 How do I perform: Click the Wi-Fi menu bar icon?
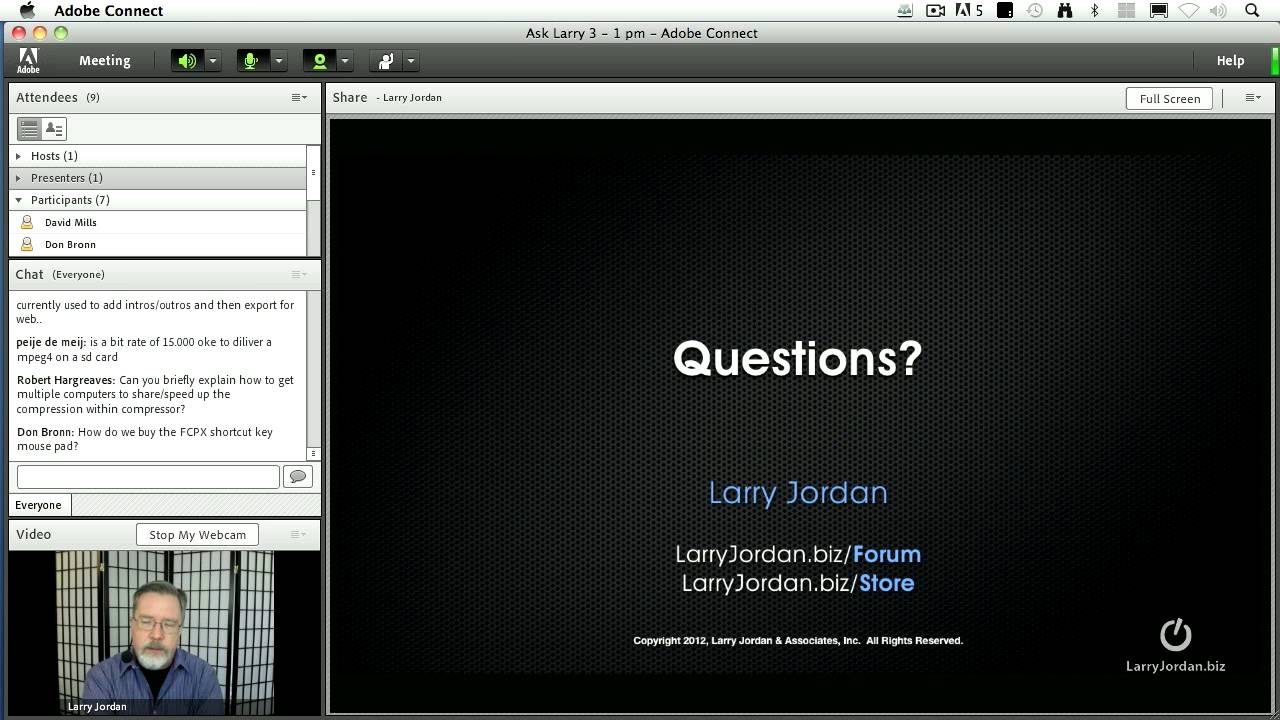click(1189, 10)
